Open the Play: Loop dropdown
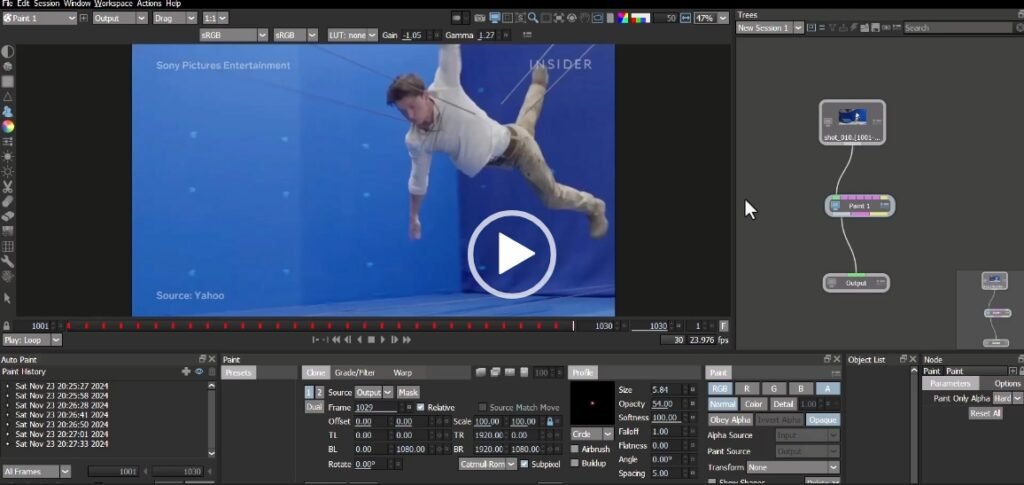 [x=32, y=340]
